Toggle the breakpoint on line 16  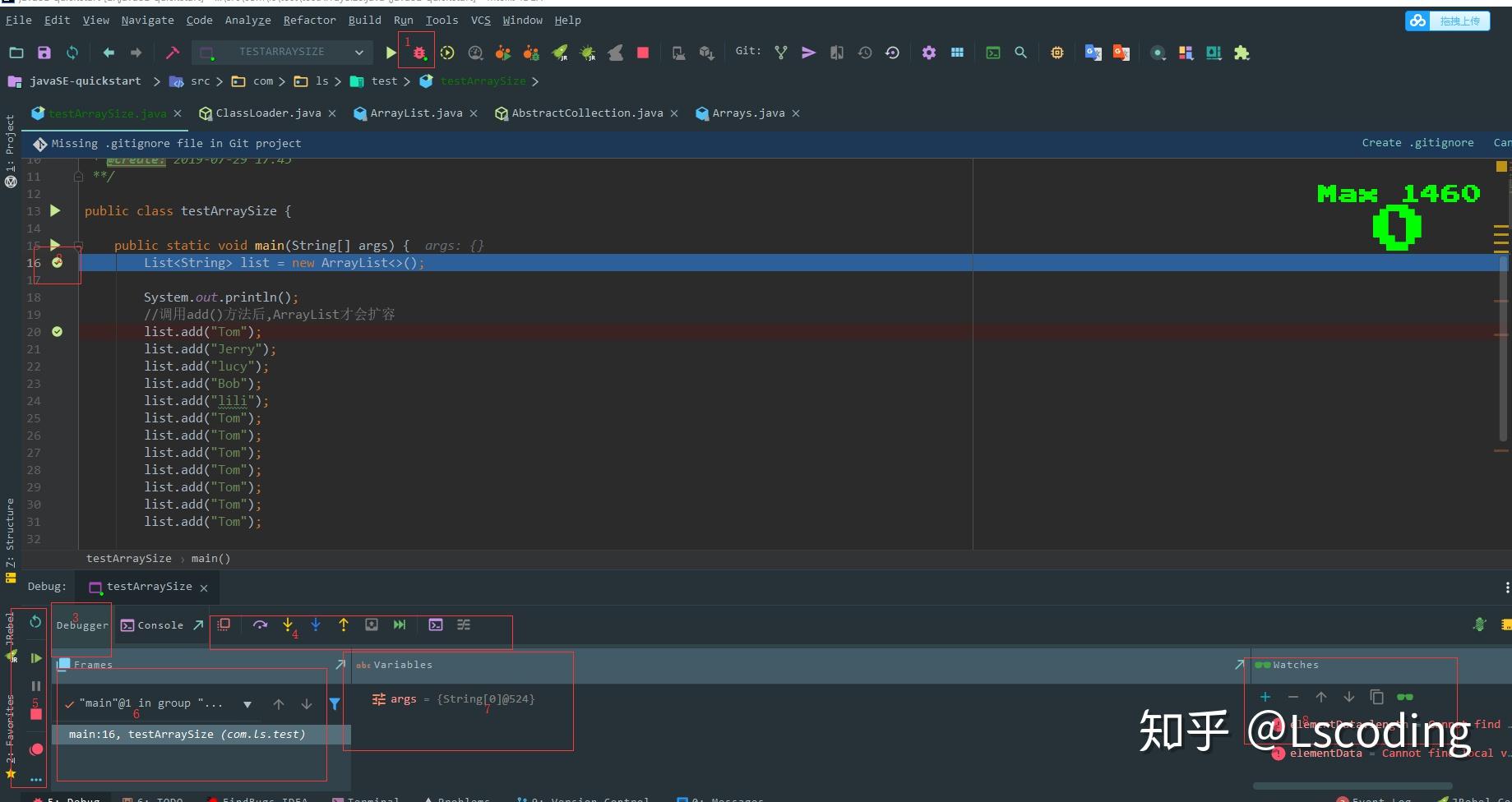[57, 263]
